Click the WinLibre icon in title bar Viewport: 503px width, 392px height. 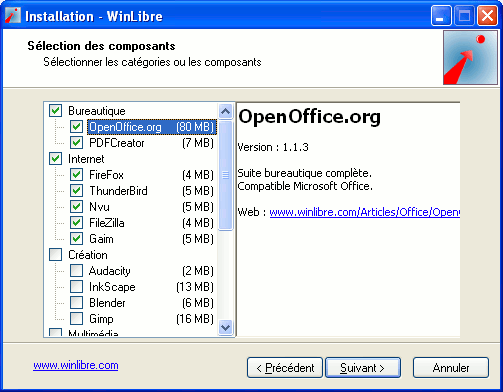tap(13, 15)
